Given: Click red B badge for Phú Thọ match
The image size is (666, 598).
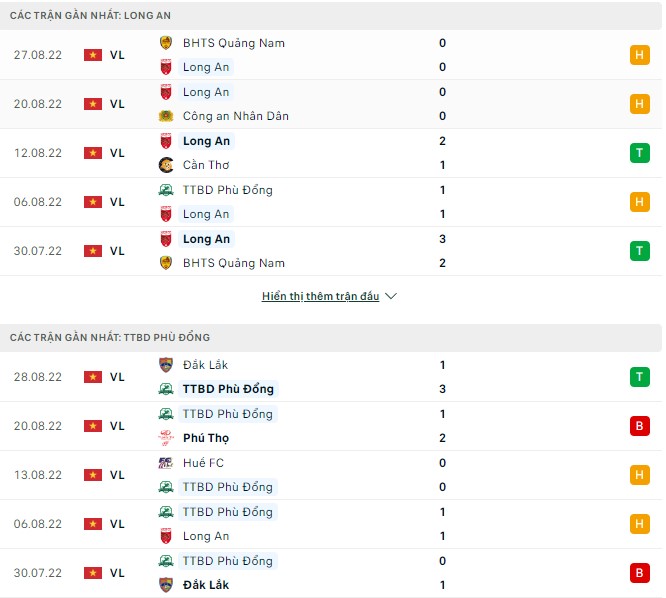Looking at the screenshot, I should pos(639,426).
